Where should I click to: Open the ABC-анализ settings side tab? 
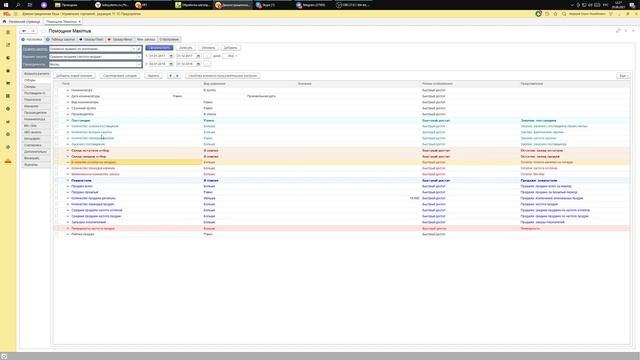pos(36,132)
